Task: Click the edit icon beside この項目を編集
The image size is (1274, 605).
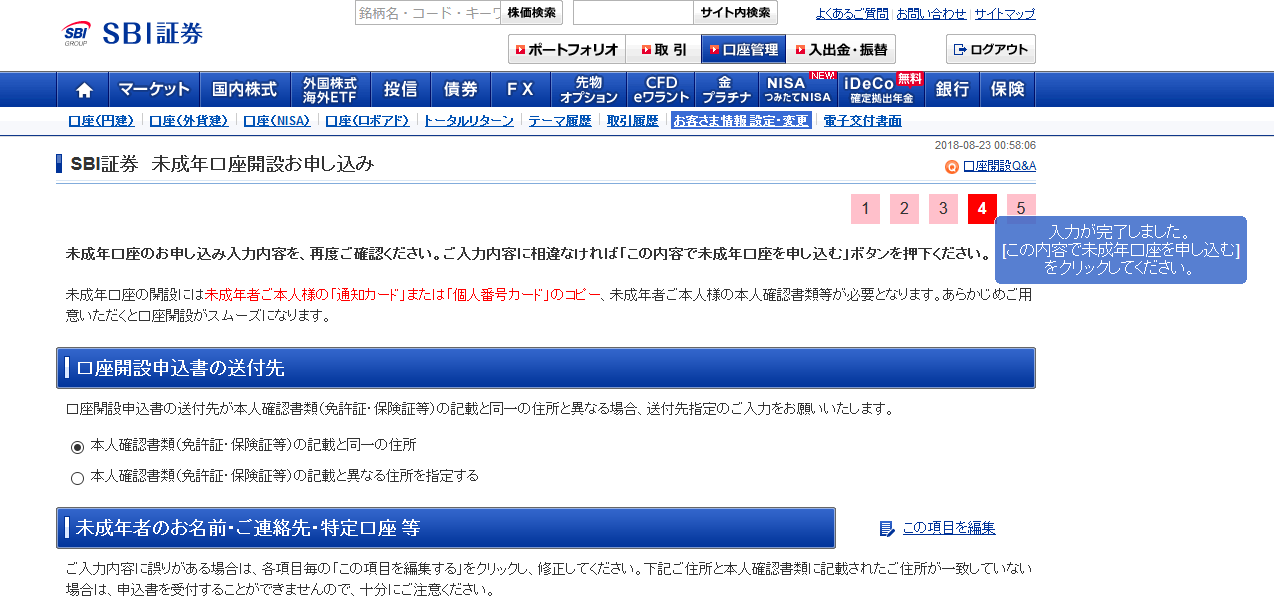Action: pos(886,528)
